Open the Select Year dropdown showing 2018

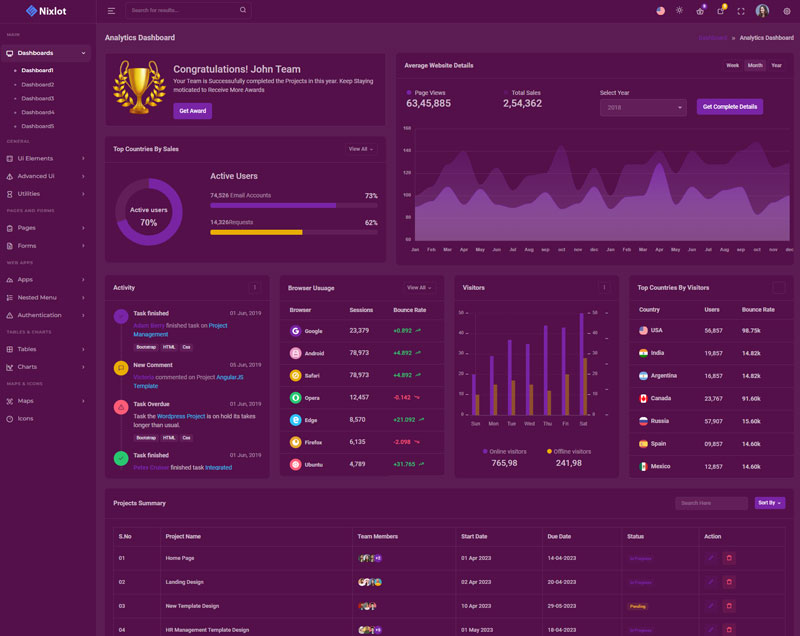(642, 107)
